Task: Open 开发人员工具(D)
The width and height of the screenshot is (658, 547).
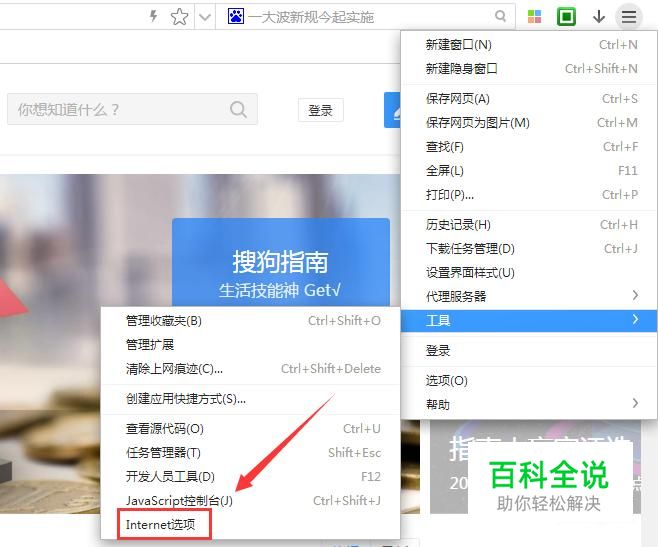Action: pos(251,476)
